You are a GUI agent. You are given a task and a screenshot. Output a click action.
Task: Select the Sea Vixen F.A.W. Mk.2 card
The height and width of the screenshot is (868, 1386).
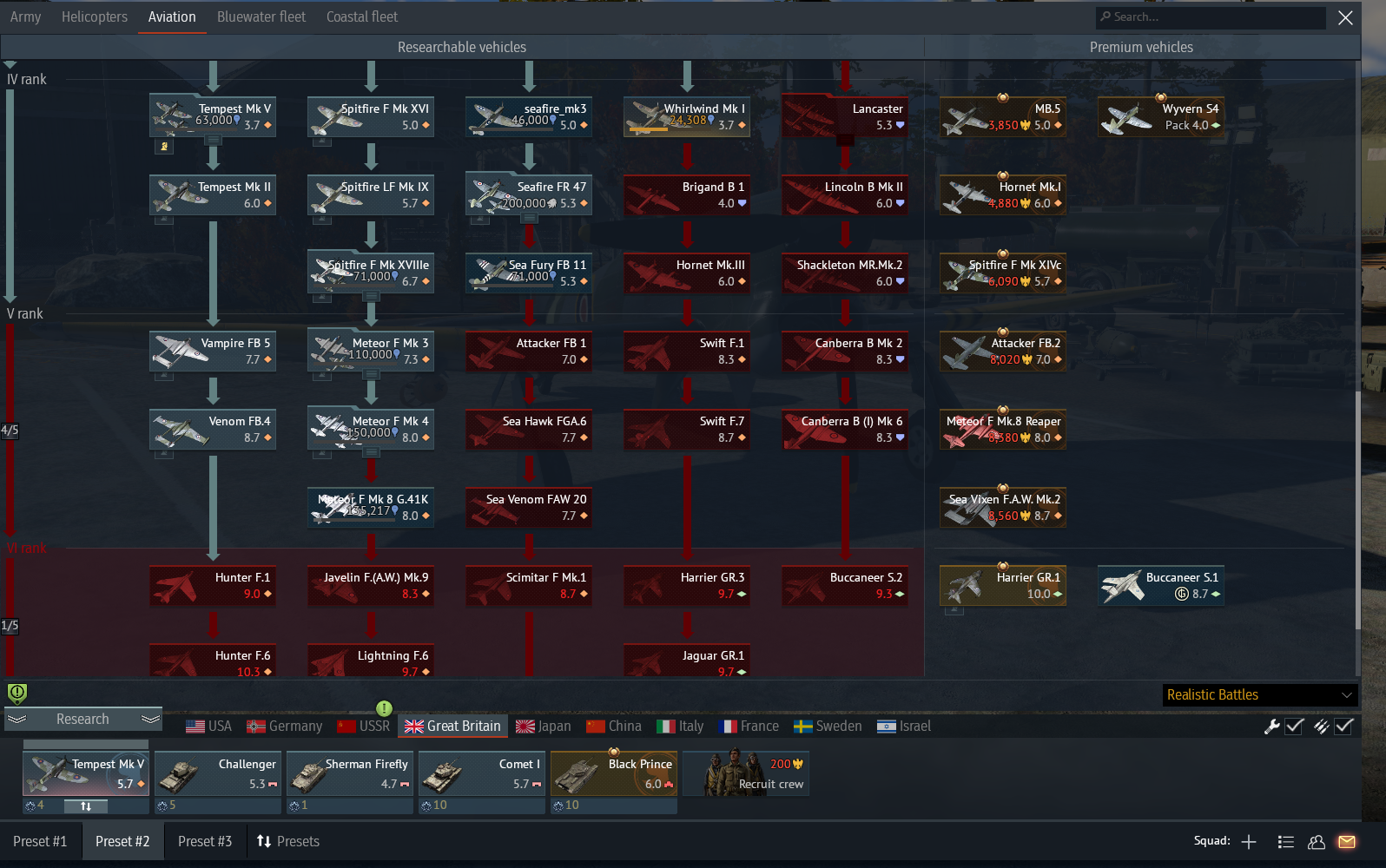pyautogui.click(x=1003, y=507)
